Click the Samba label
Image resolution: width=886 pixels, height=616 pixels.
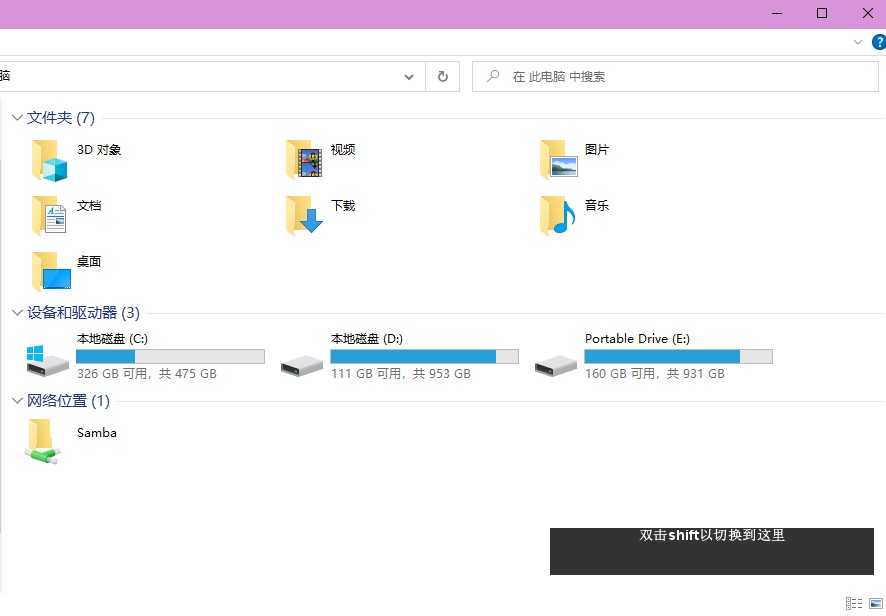(97, 433)
